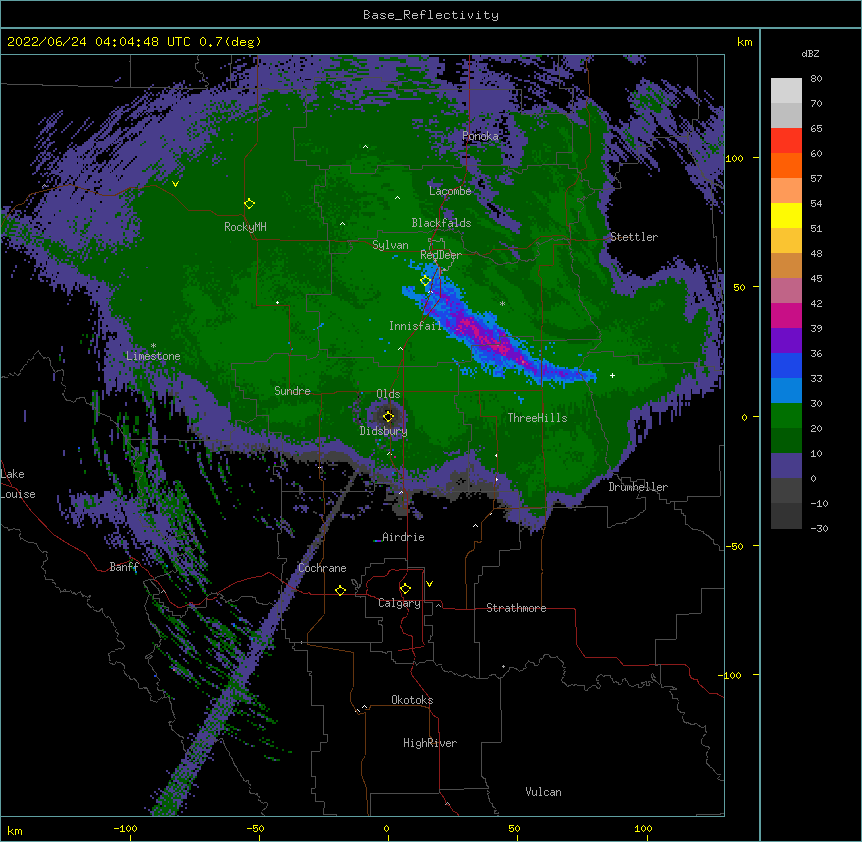Click the yellow diamond marker above Calgary label
862x842 pixels.
405,589
